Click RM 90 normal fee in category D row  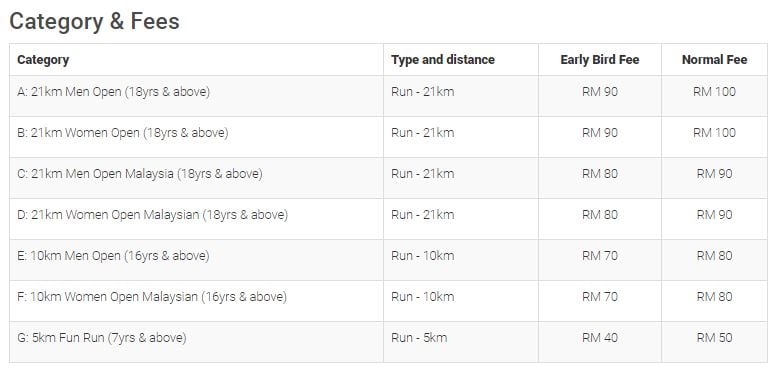[x=714, y=215]
